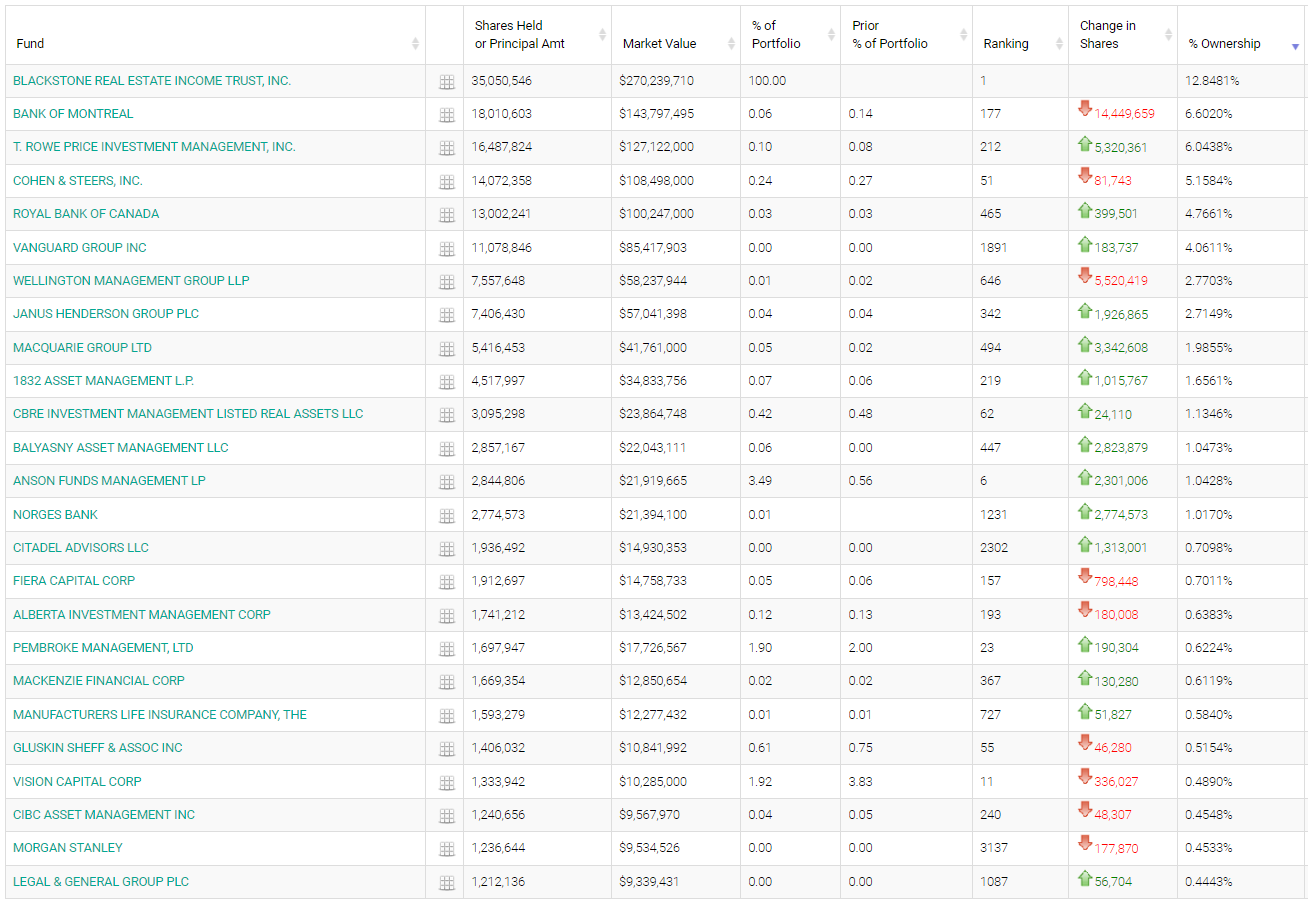The height and width of the screenshot is (903, 1308).
Task: Open grid icon for Fiera Capital row
Action: click(447, 582)
